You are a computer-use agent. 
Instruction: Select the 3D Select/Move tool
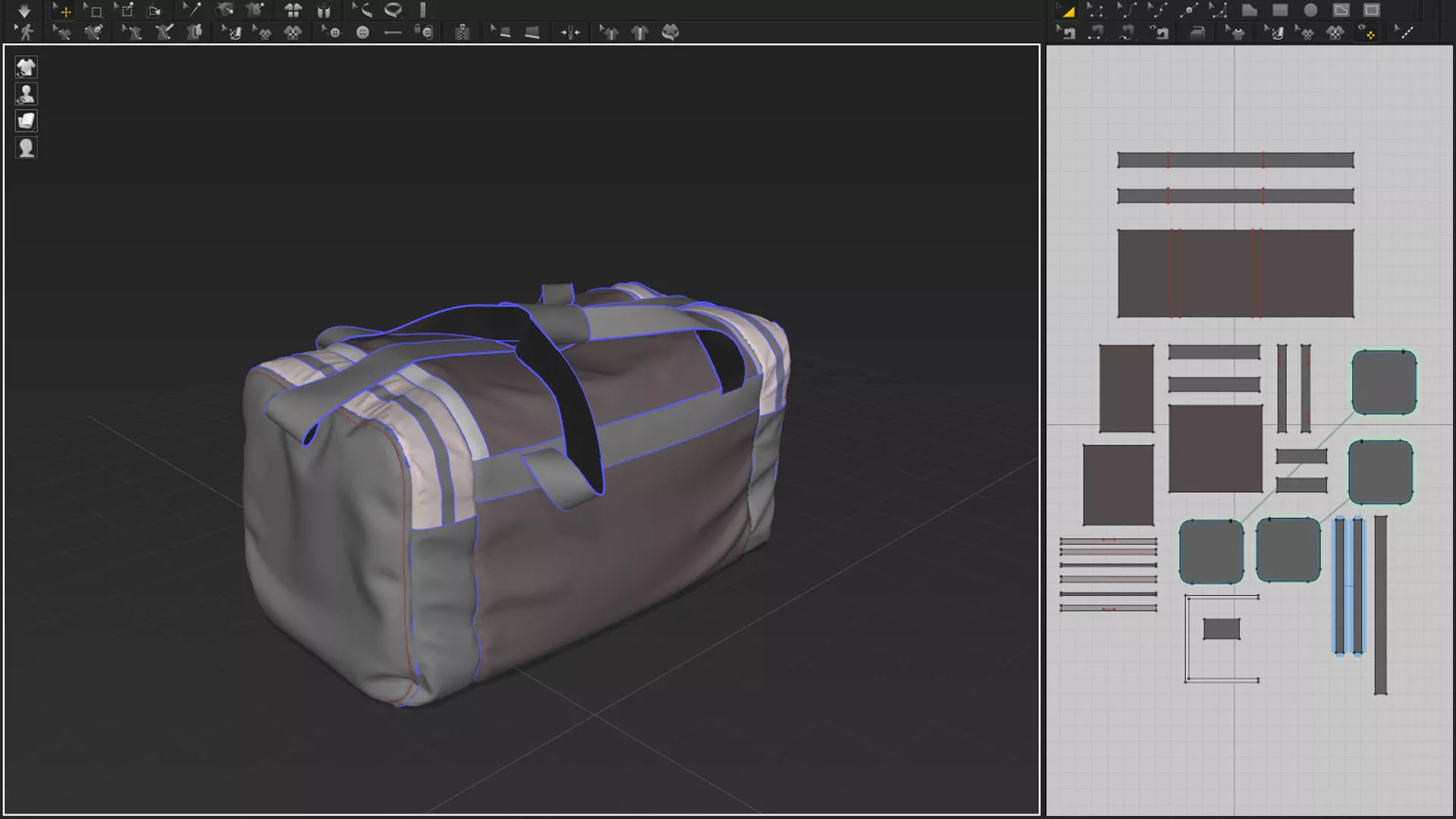pyautogui.click(x=64, y=11)
